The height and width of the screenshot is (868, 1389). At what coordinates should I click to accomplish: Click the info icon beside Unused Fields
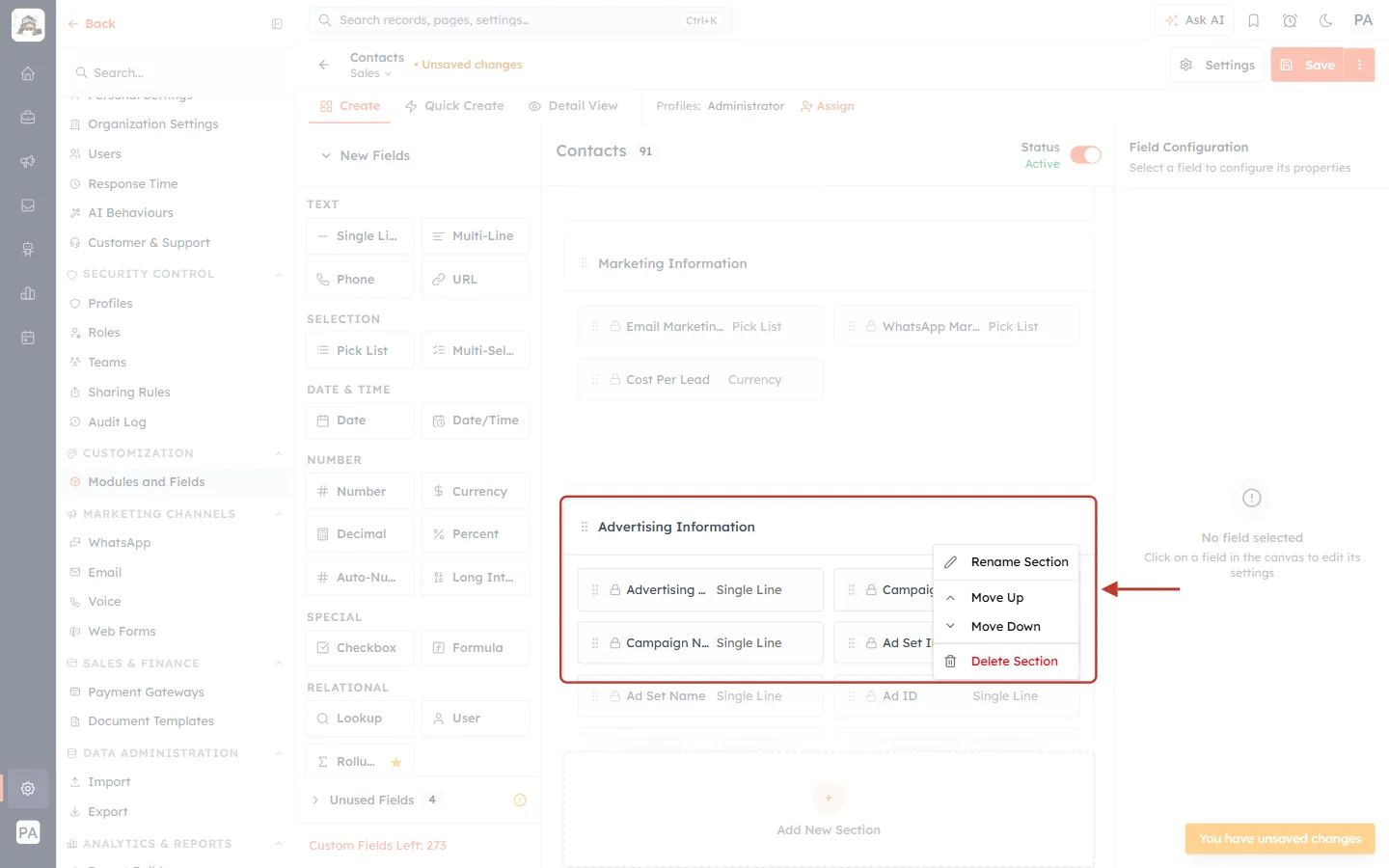click(x=520, y=800)
